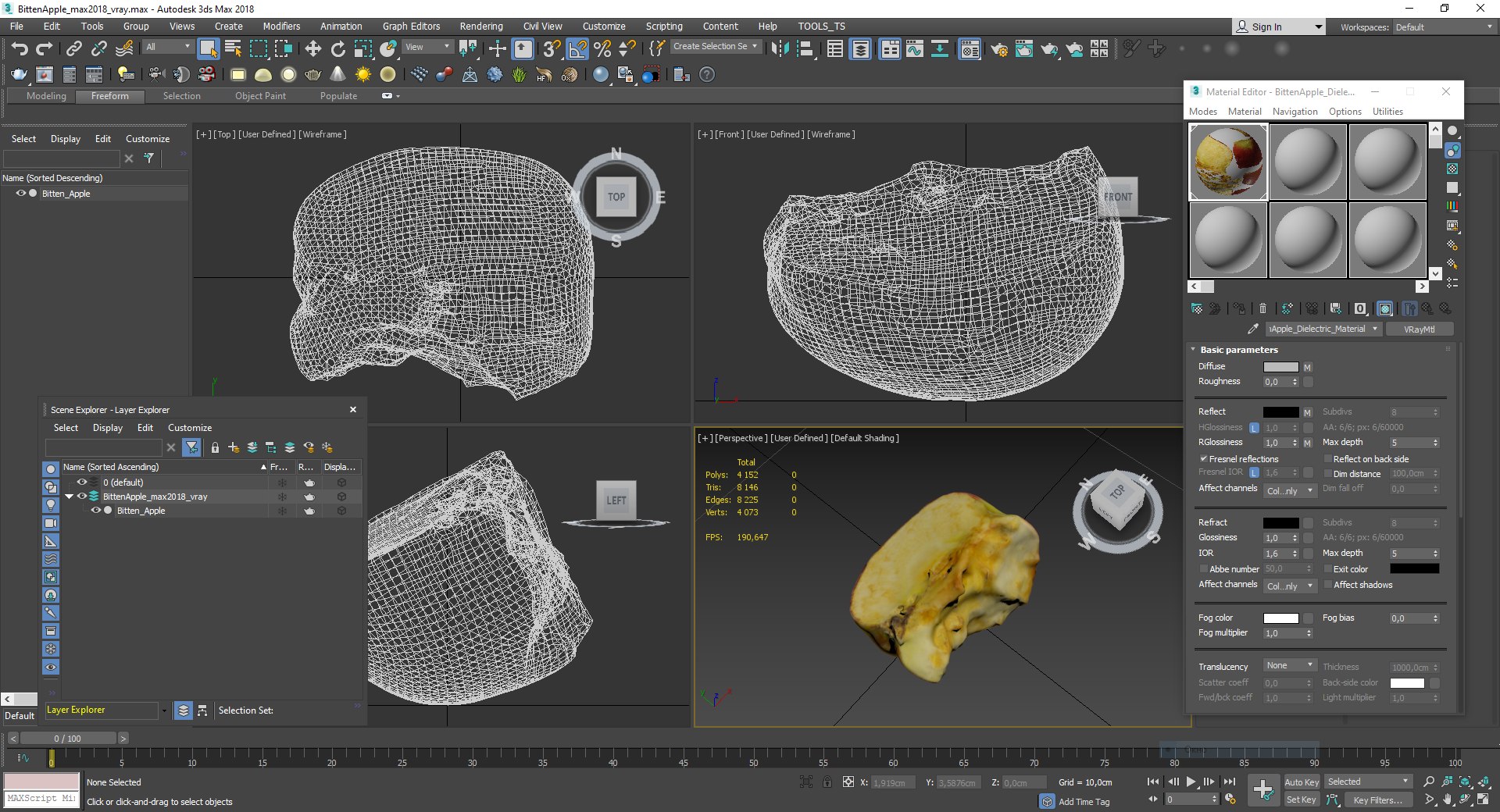Switch to the Freeform ribbon tab

click(x=109, y=96)
